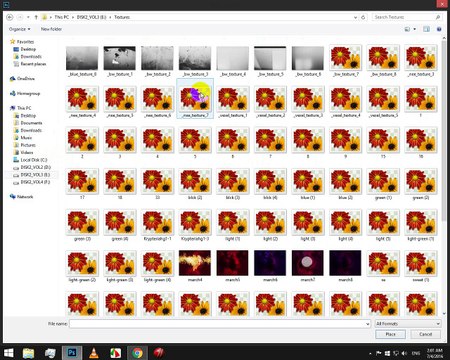Screen dimensions: 450x360
Task: Select the _bw_texture_3 thumbnail
Action: [195, 58]
